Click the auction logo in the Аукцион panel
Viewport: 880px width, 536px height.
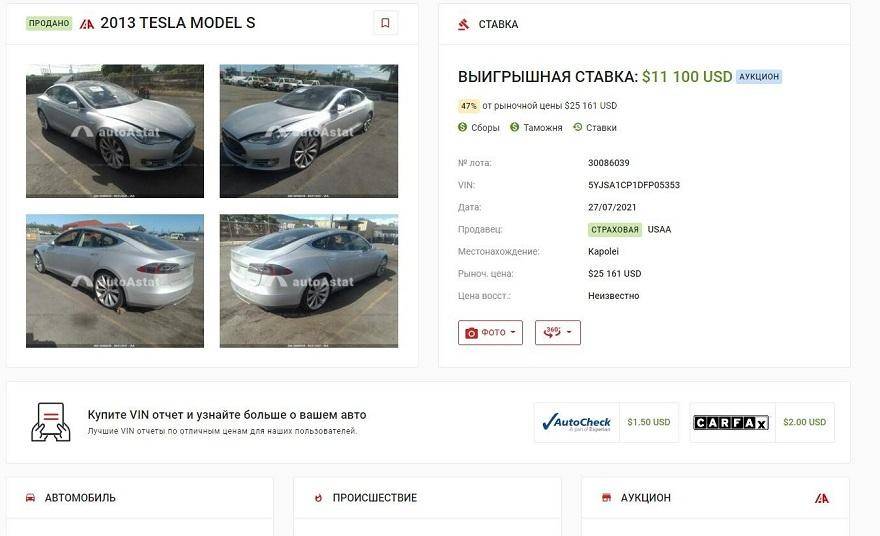[x=822, y=497]
